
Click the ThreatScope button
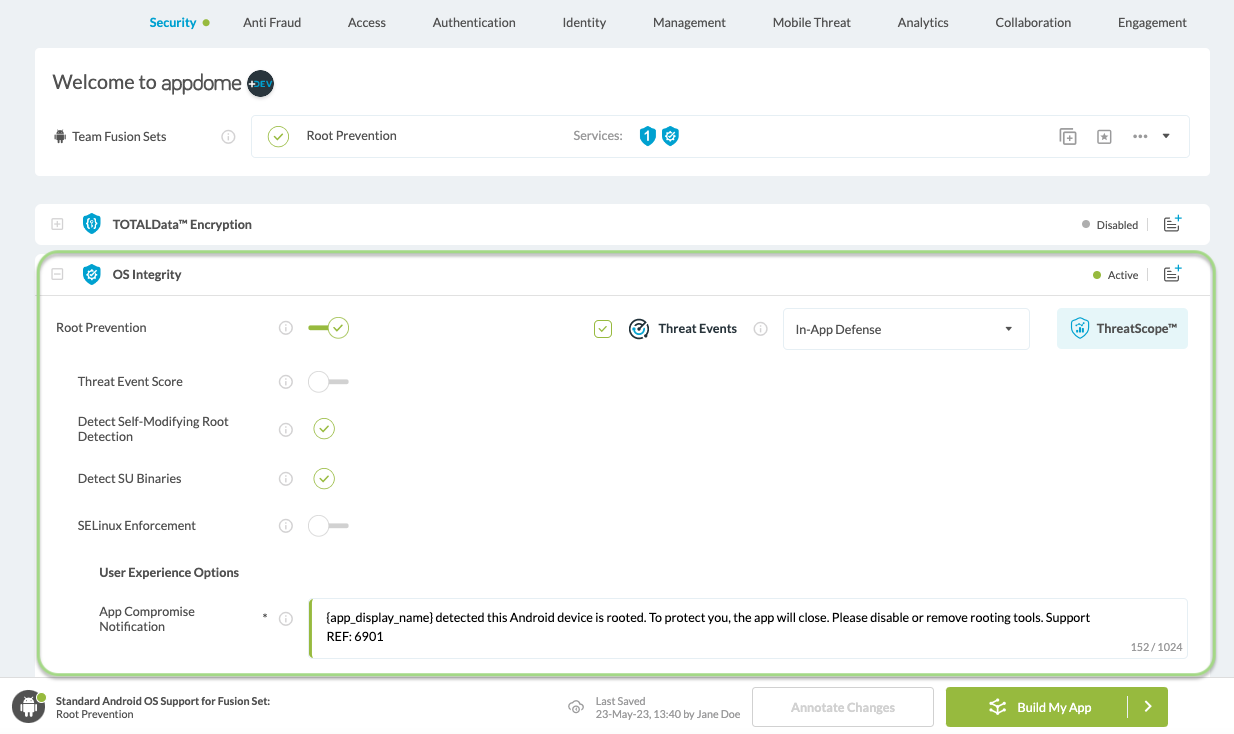coord(1122,328)
